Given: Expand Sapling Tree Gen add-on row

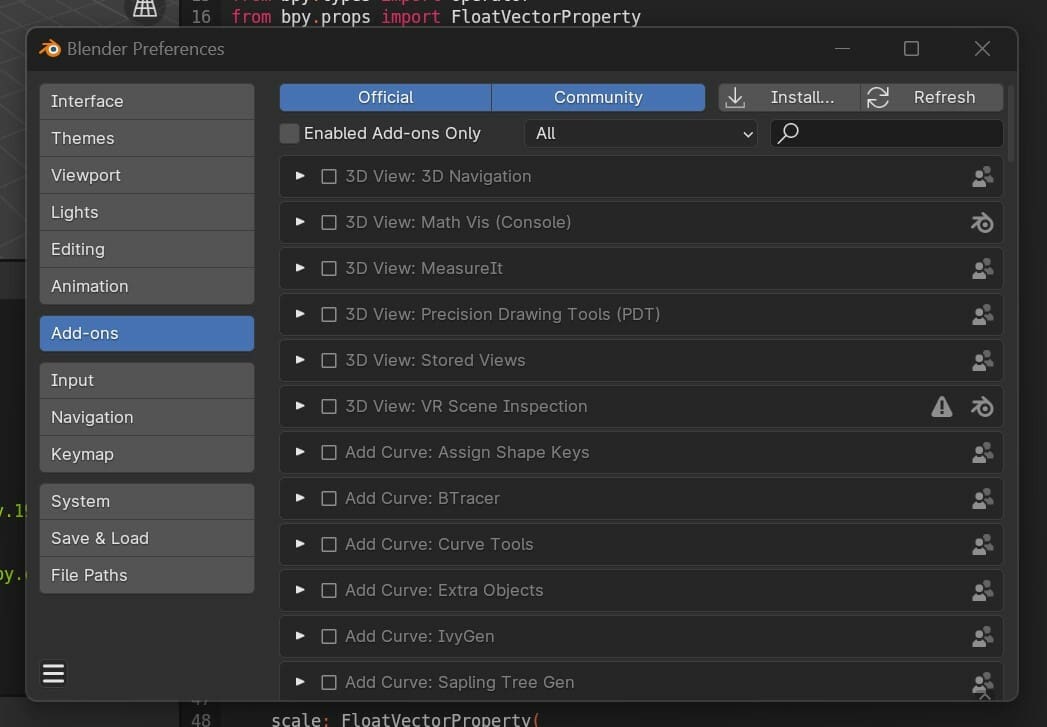Looking at the screenshot, I should pyautogui.click(x=300, y=682).
